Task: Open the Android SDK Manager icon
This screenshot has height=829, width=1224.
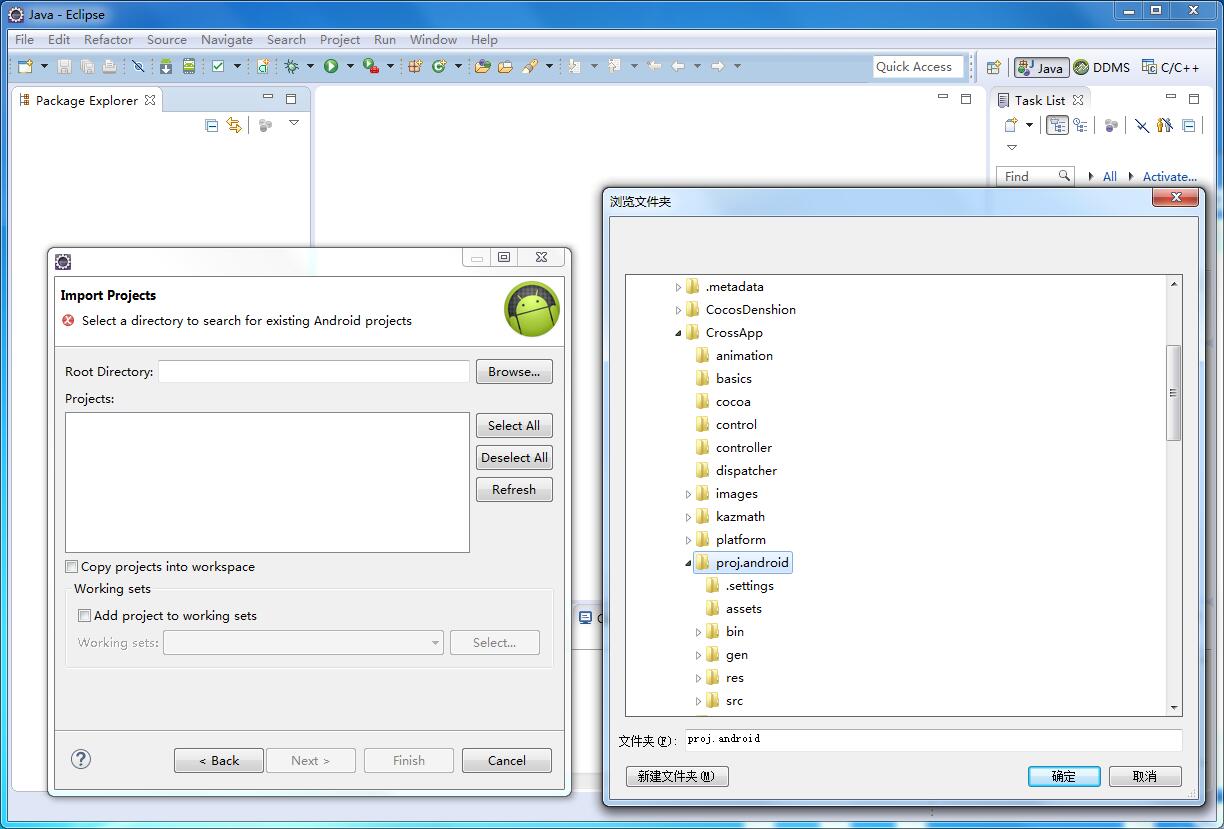Action: click(166, 67)
